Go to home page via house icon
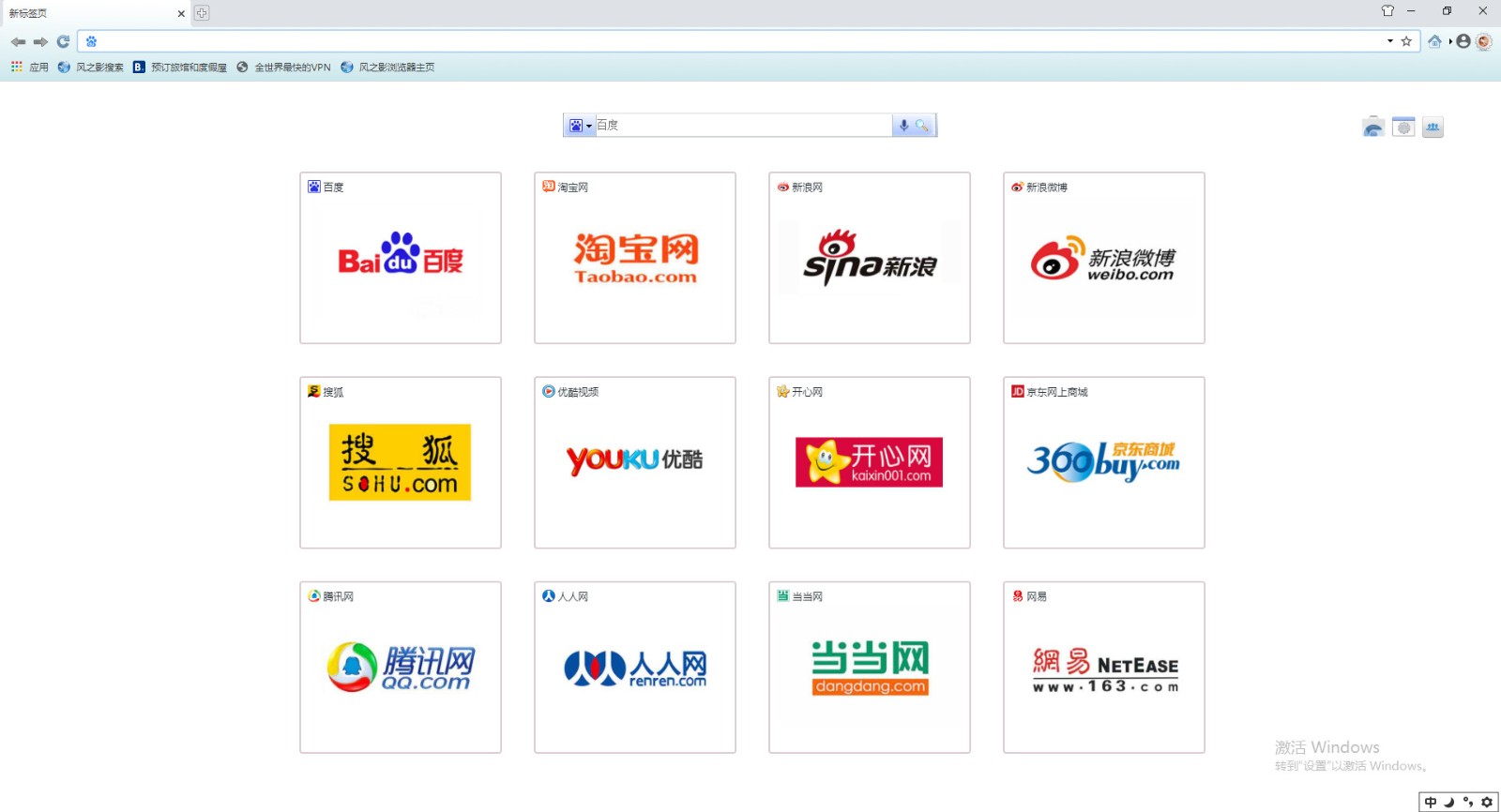1501x812 pixels. (1434, 41)
